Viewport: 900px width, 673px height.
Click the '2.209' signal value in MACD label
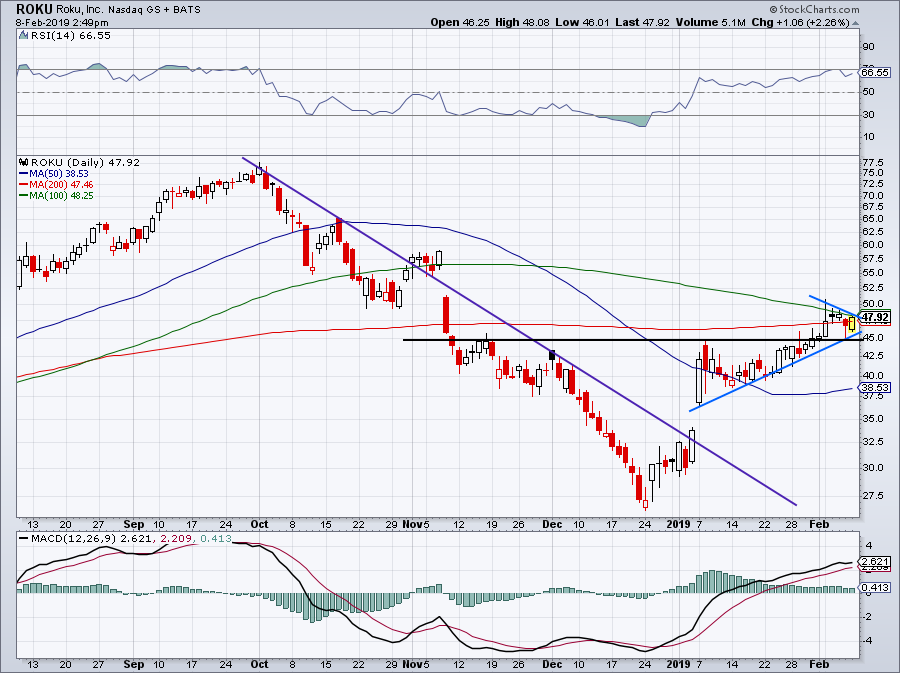(175, 539)
